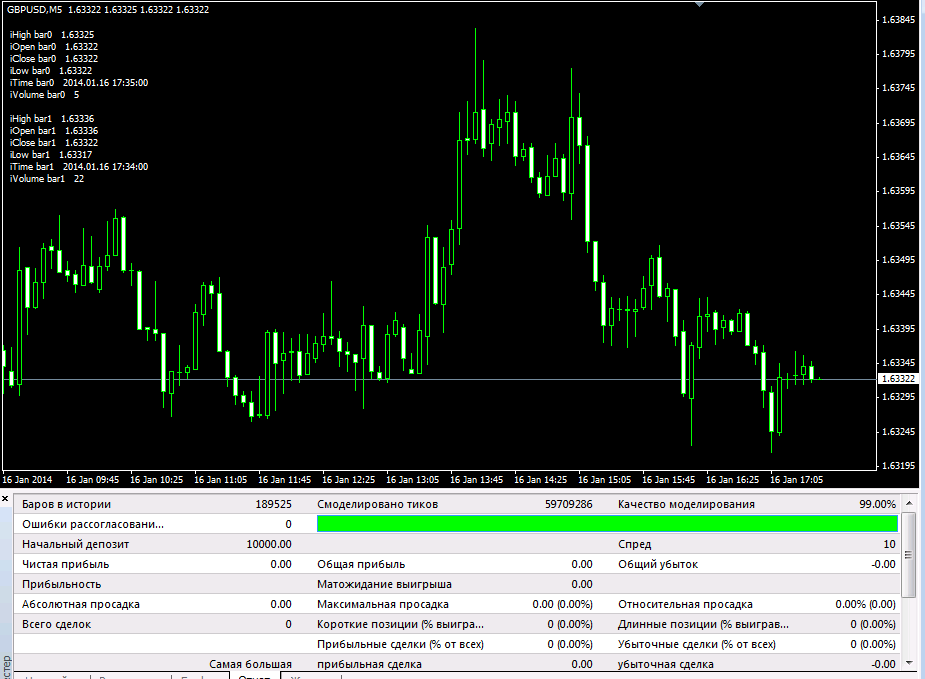Click the 'Относительная просадка' value 0.00% (0.00)
This screenshot has width=925, height=679.
pyautogui.click(x=865, y=605)
